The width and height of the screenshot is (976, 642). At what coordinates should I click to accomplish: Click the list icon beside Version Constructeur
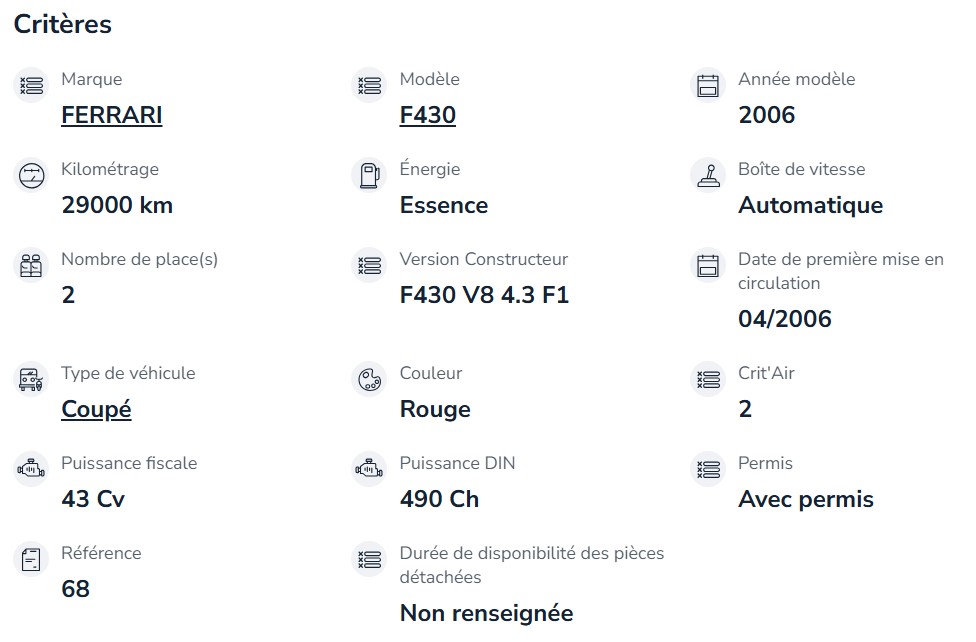(x=370, y=265)
